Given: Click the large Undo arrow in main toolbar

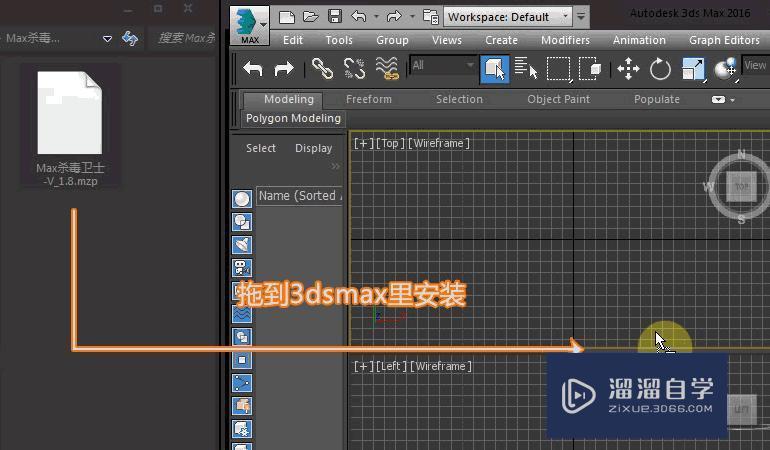Looking at the screenshot, I should pos(253,69).
